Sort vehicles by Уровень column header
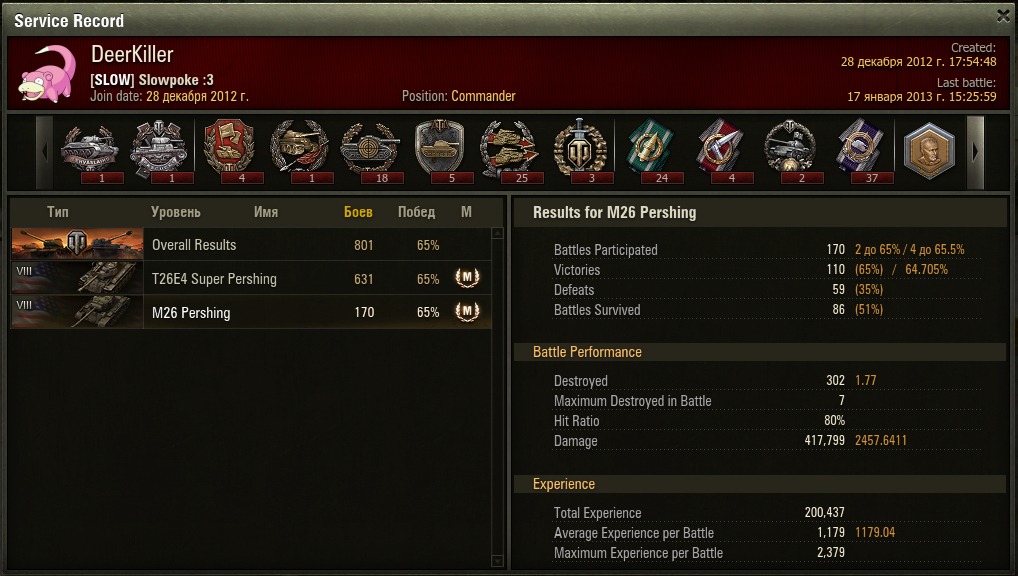The height and width of the screenshot is (576, 1018). tap(175, 212)
